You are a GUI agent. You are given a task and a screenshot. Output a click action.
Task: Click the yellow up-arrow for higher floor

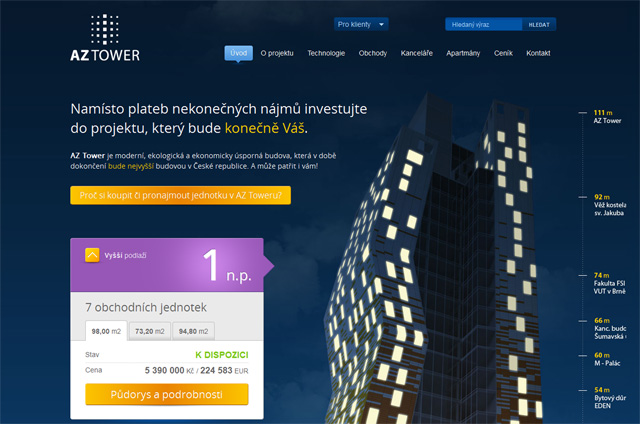pos(92,255)
